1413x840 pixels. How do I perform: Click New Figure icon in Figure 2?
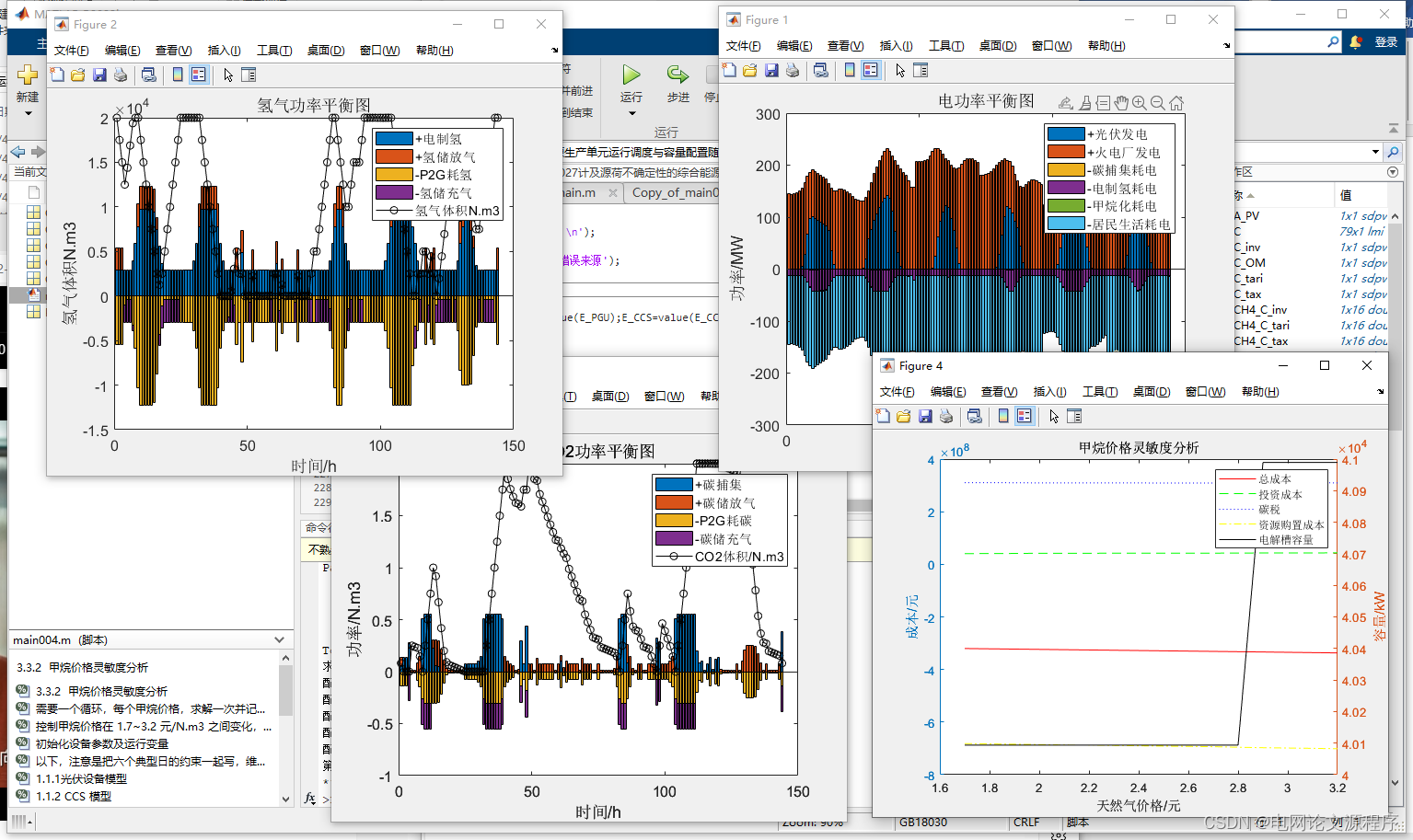click(x=57, y=75)
